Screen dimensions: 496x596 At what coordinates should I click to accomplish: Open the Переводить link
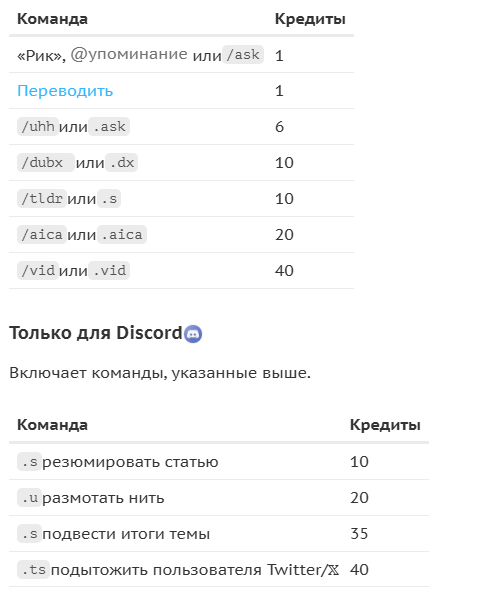coord(65,91)
